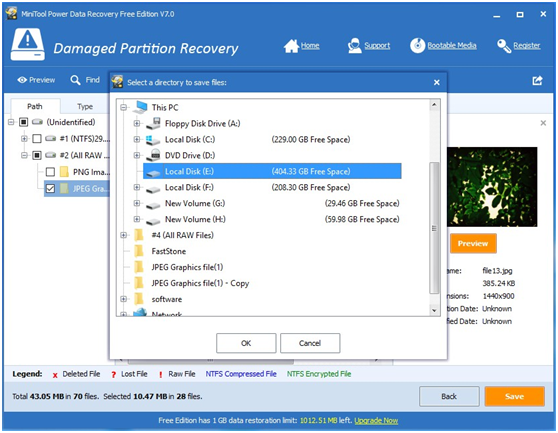The image size is (558, 433).
Task: Click the New Volume (G:) drive icon
Action: (153, 205)
